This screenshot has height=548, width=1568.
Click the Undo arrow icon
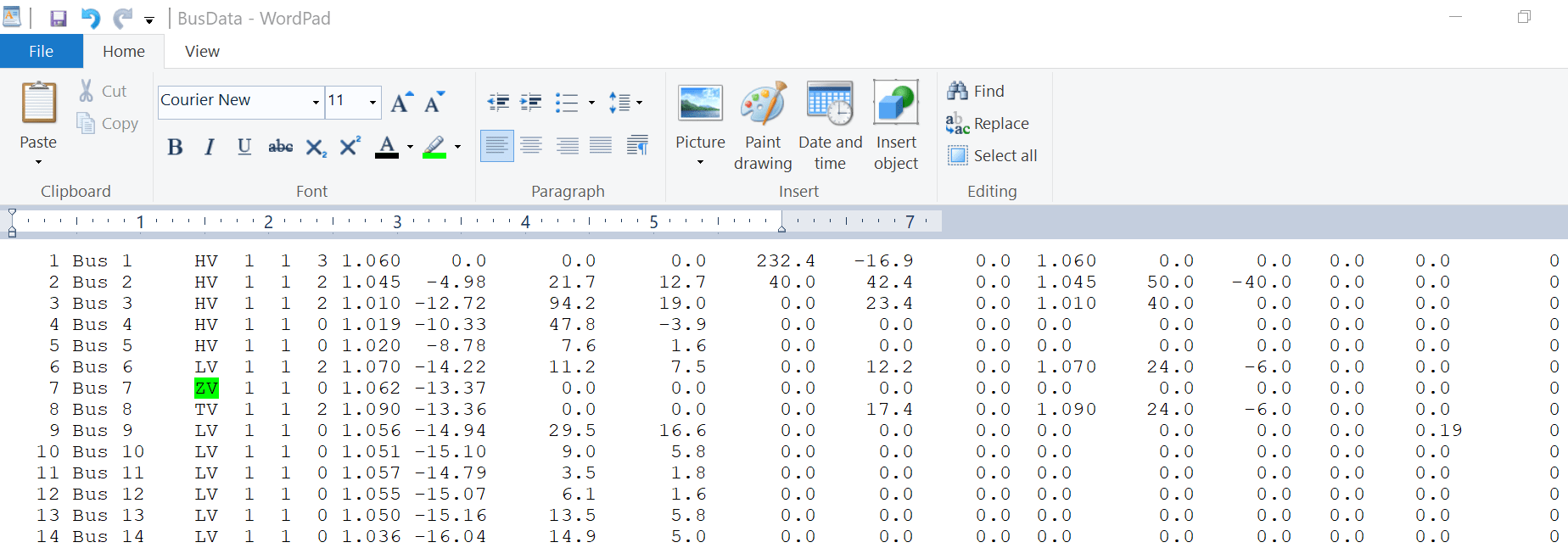(x=91, y=19)
